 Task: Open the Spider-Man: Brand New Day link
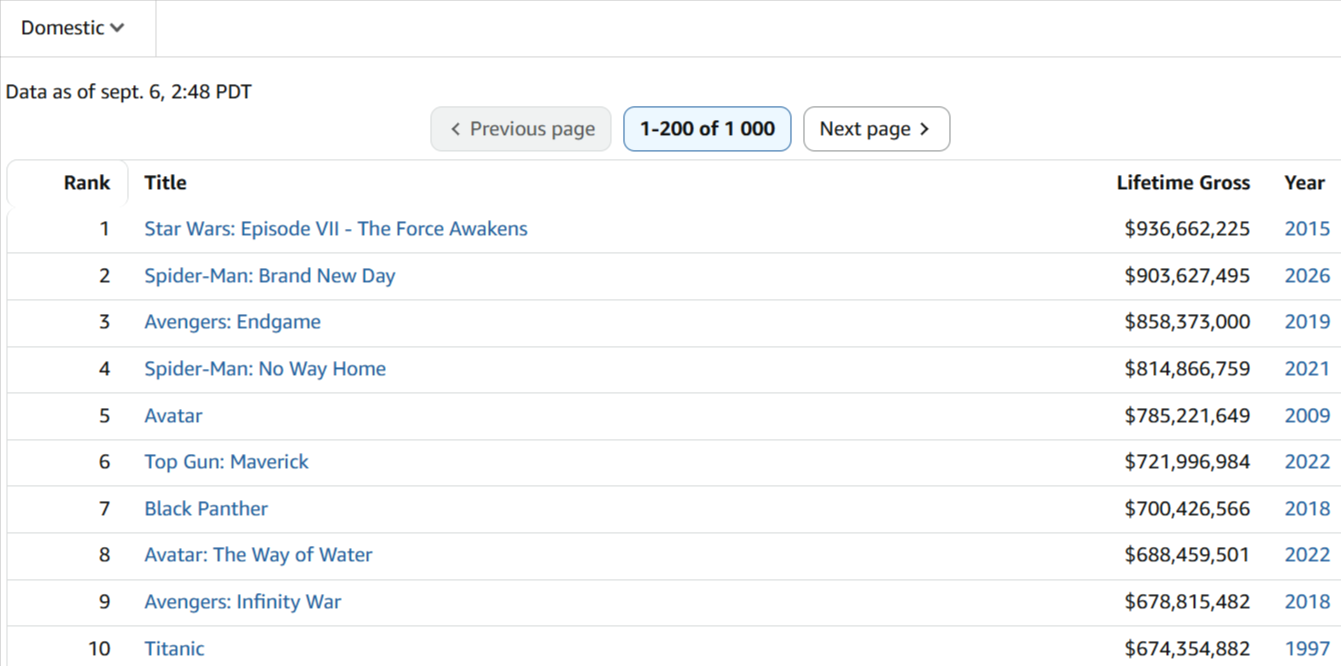pyautogui.click(x=270, y=276)
